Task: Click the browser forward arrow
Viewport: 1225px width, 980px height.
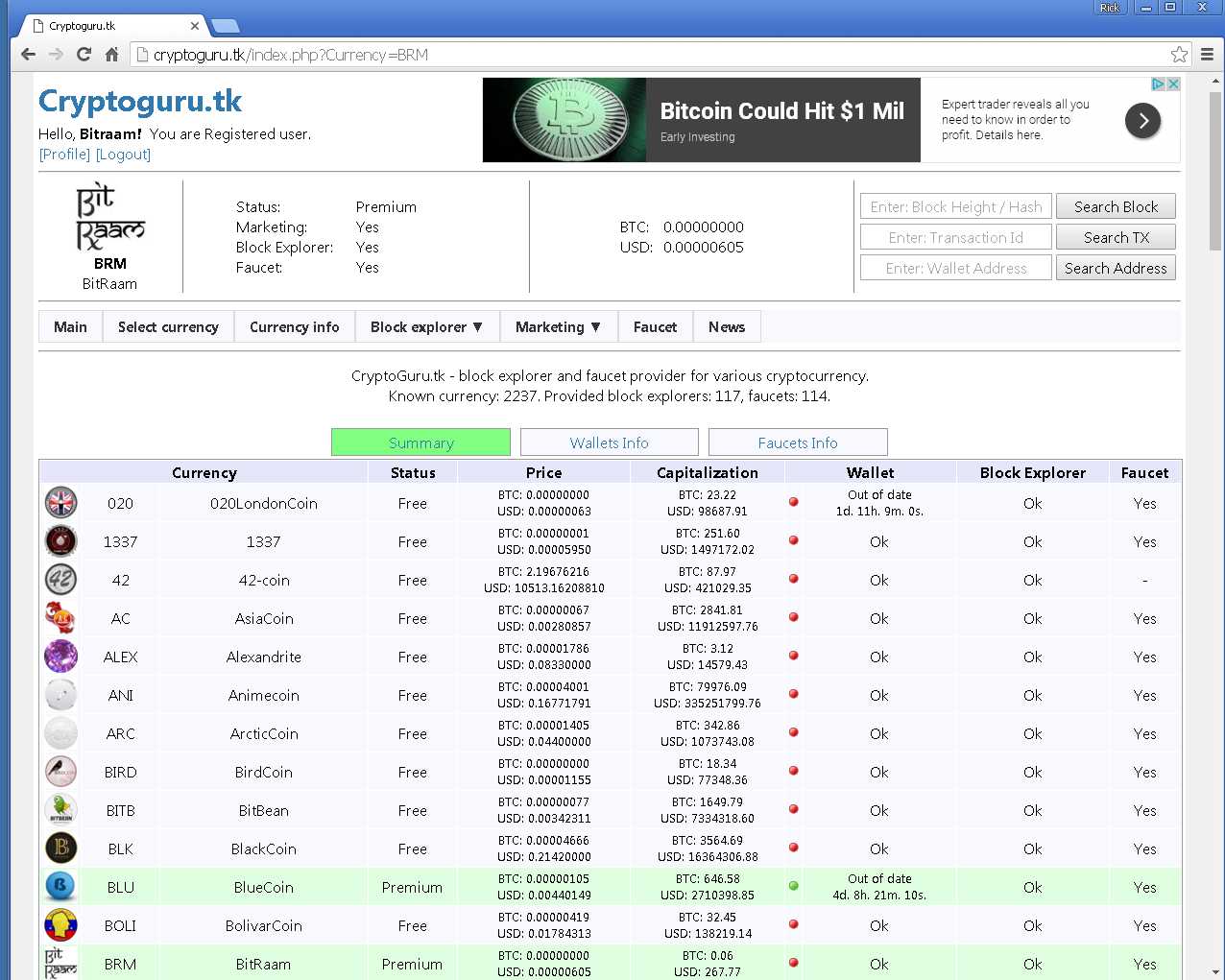Action: [x=56, y=55]
